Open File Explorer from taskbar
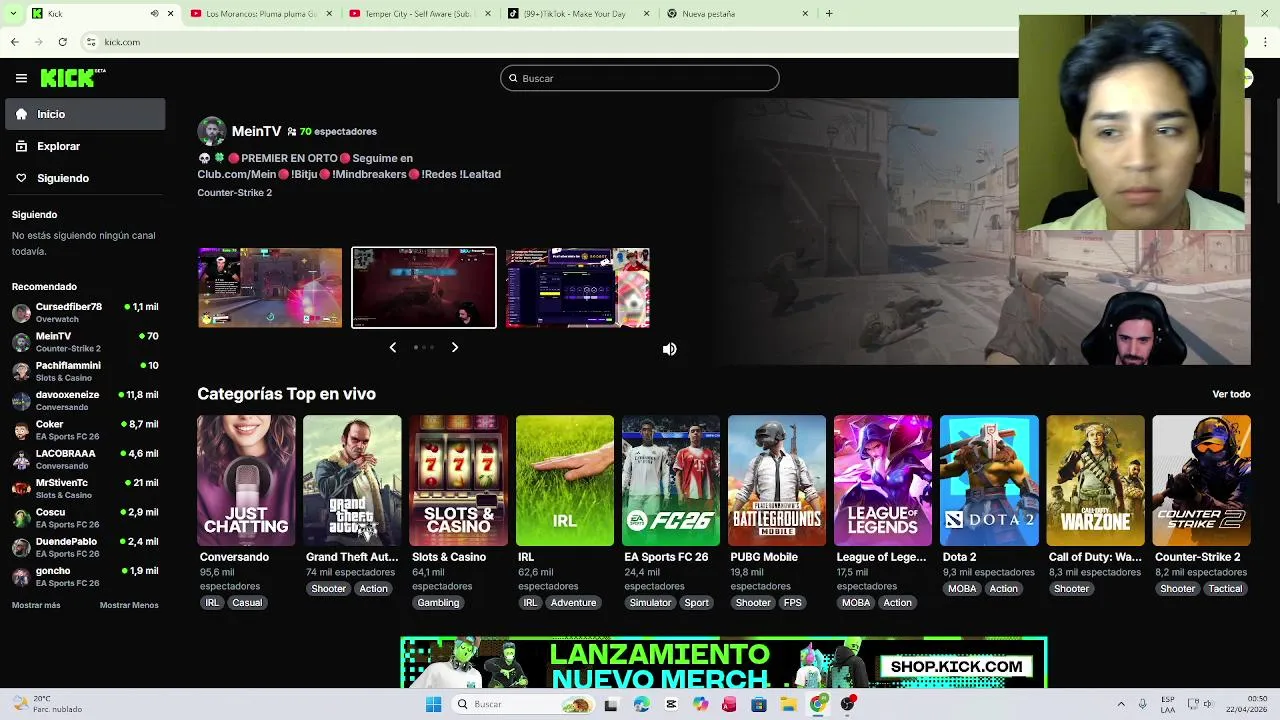The width and height of the screenshot is (1280, 720). point(788,704)
